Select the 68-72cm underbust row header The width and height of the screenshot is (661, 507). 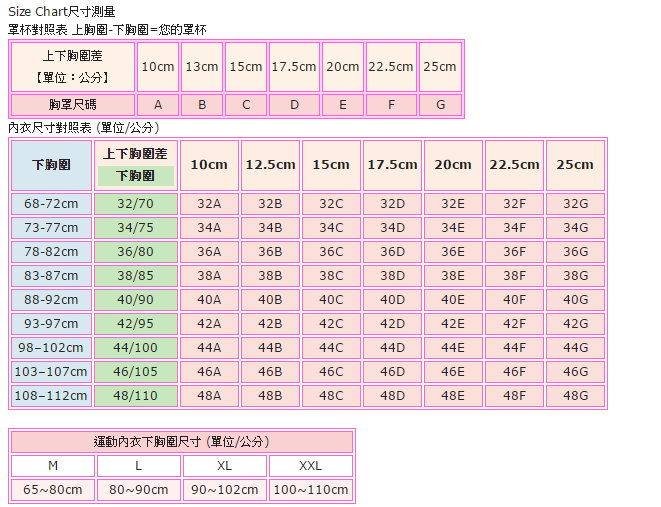[51, 203]
